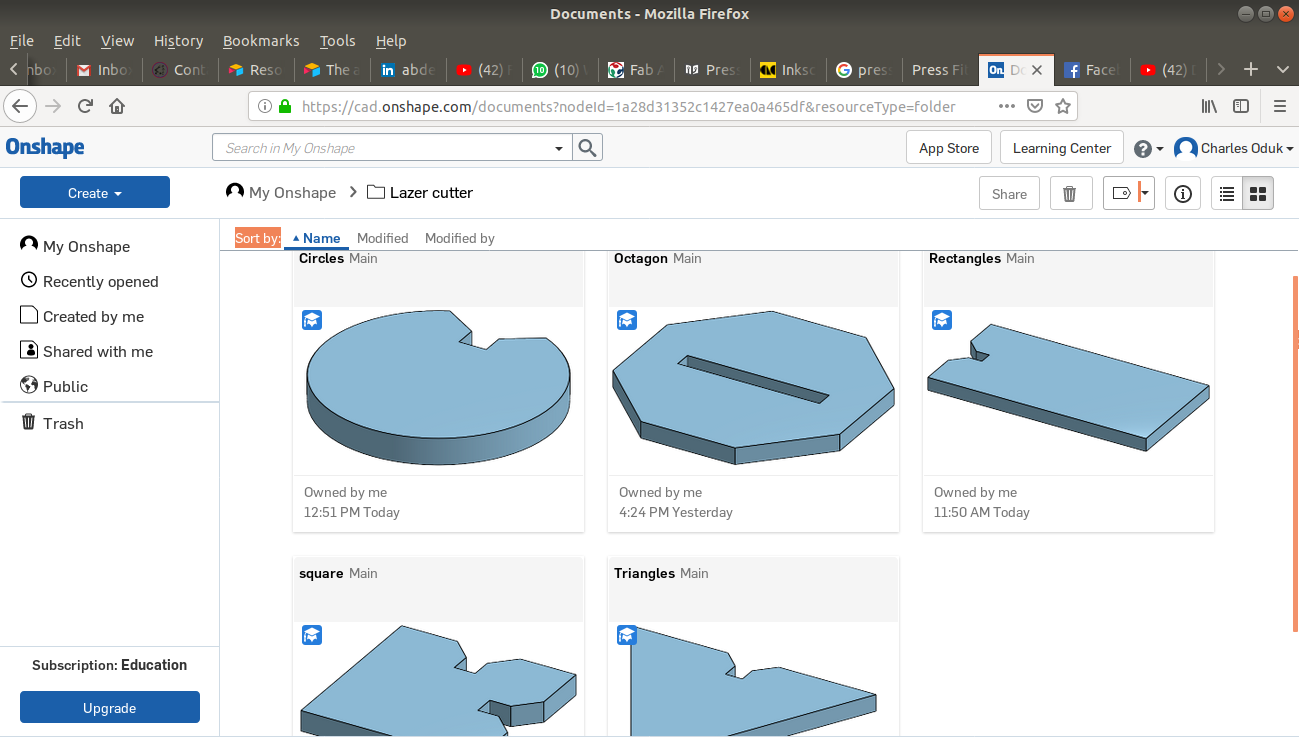Open the document details info icon
This screenshot has height=741, width=1299.
pyautogui.click(x=1183, y=194)
